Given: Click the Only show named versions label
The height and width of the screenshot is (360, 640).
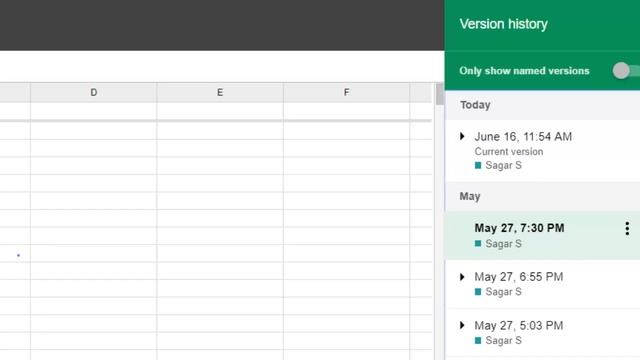Looking at the screenshot, I should (524, 71).
